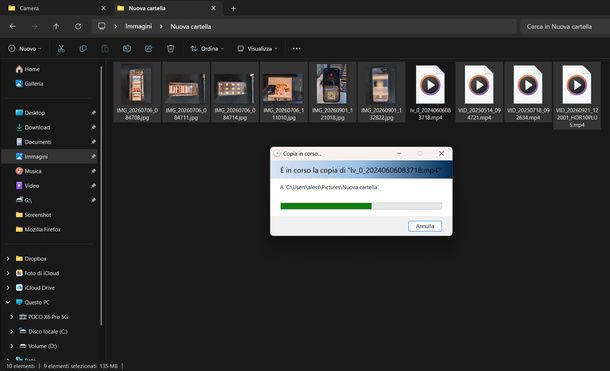Open Screenshot folder in the sidebar
Screen dimensions: 610x371
[33, 215]
